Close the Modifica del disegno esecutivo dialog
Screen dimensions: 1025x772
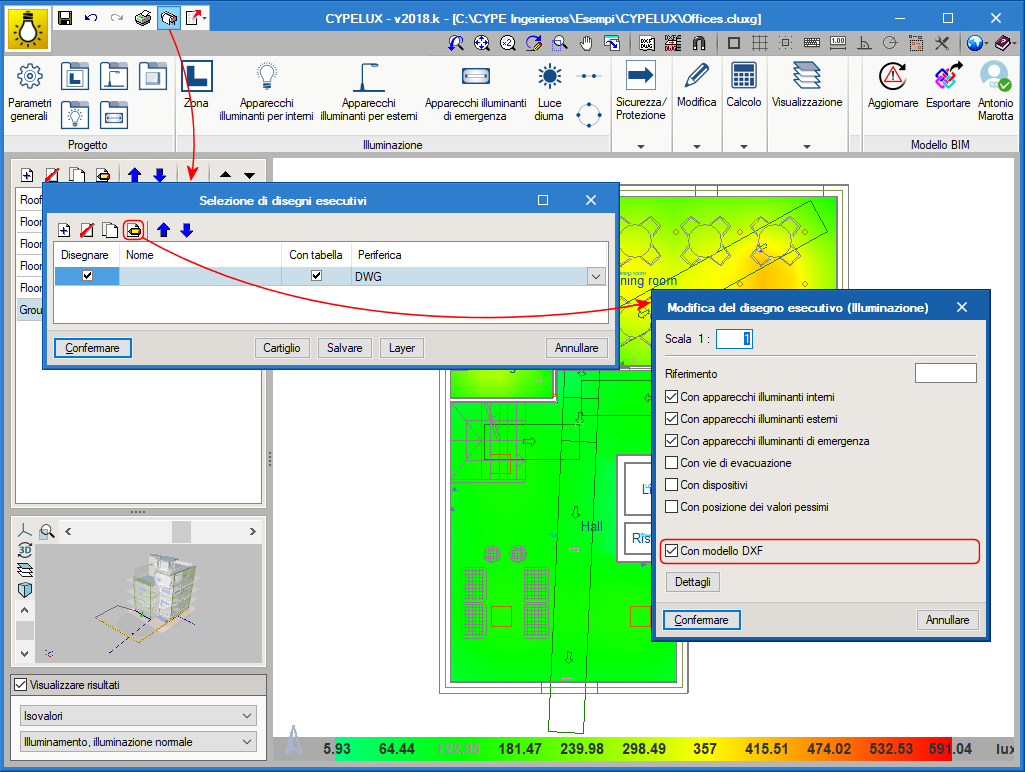click(962, 307)
